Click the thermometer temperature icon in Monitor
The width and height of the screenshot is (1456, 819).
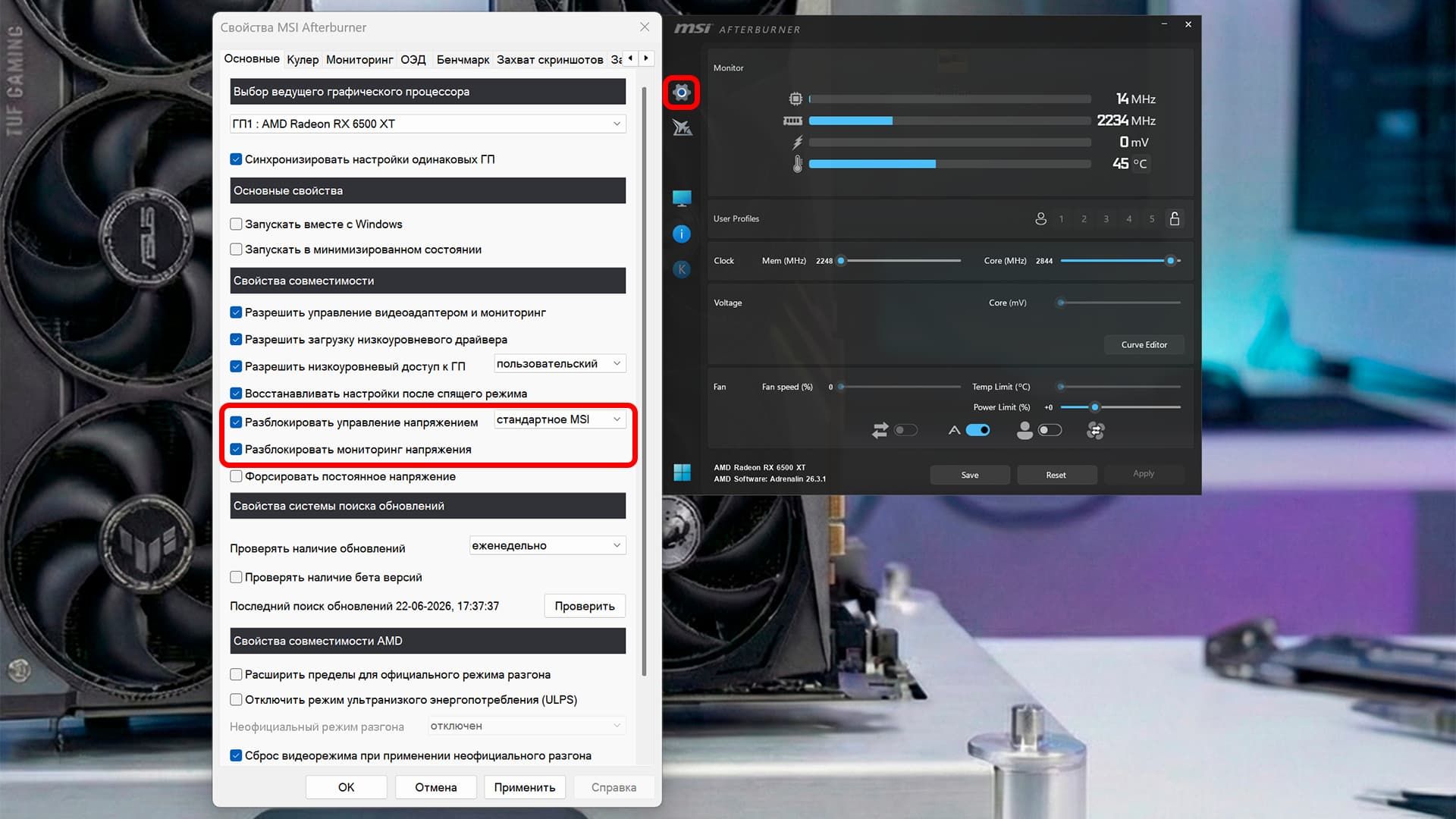pos(797,164)
